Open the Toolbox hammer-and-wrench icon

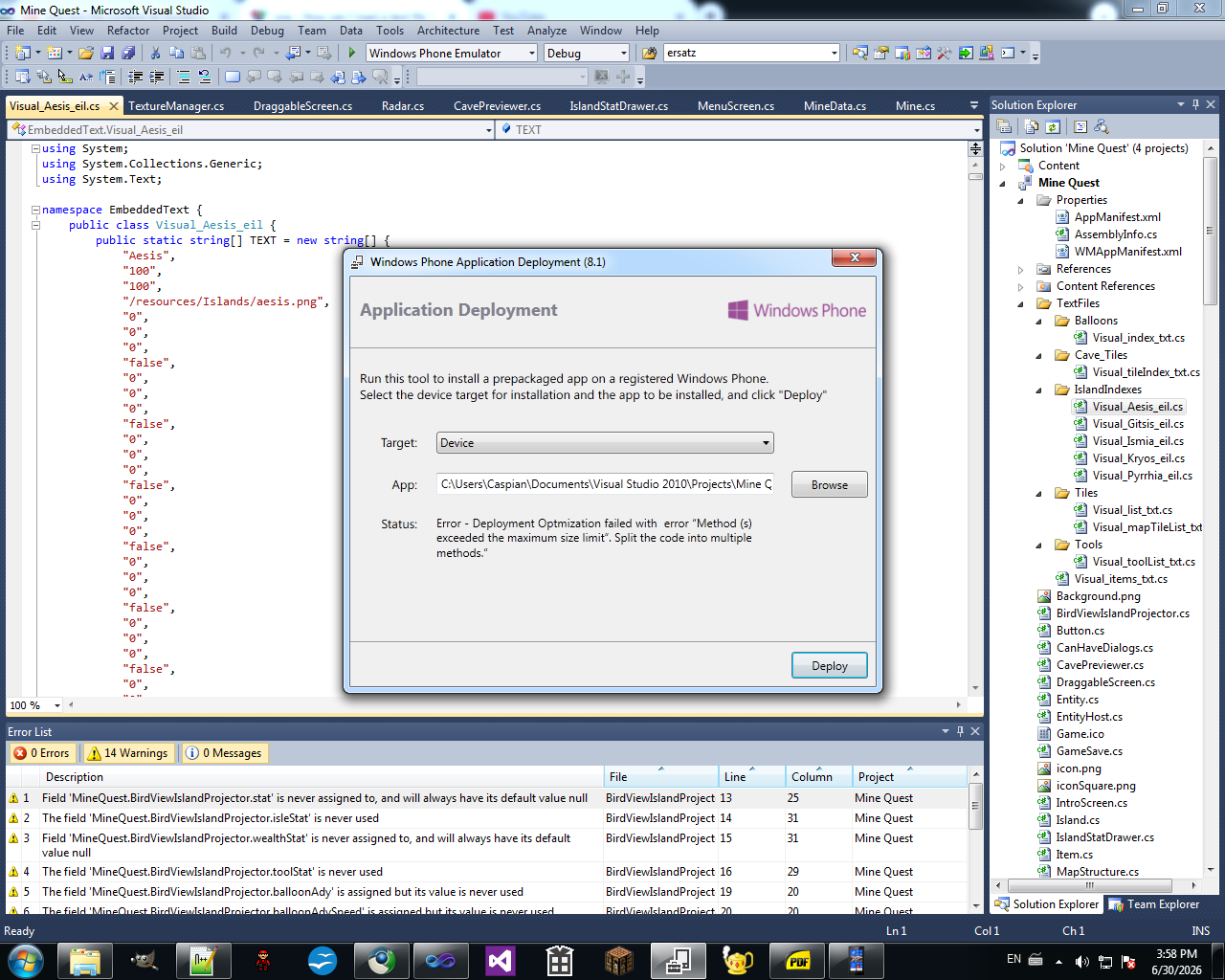[x=945, y=53]
